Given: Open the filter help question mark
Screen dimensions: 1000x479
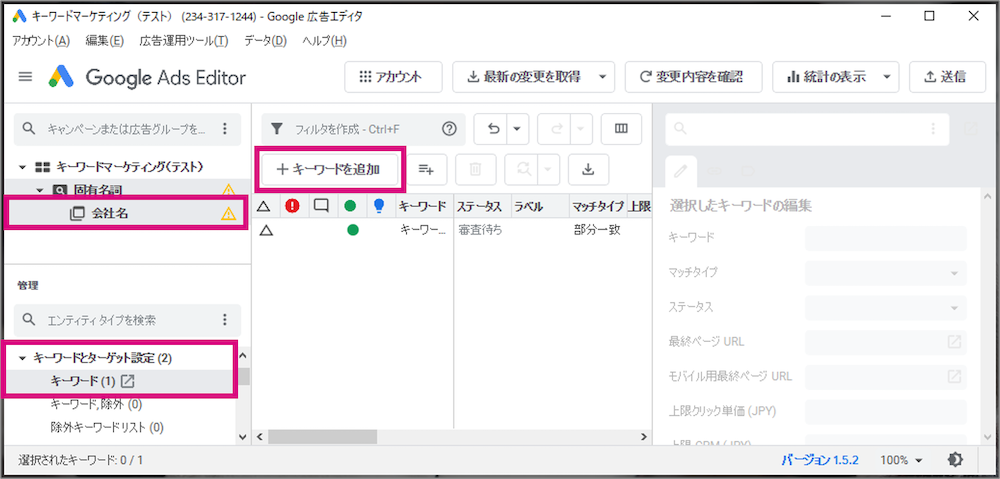Looking at the screenshot, I should pyautogui.click(x=450, y=129).
